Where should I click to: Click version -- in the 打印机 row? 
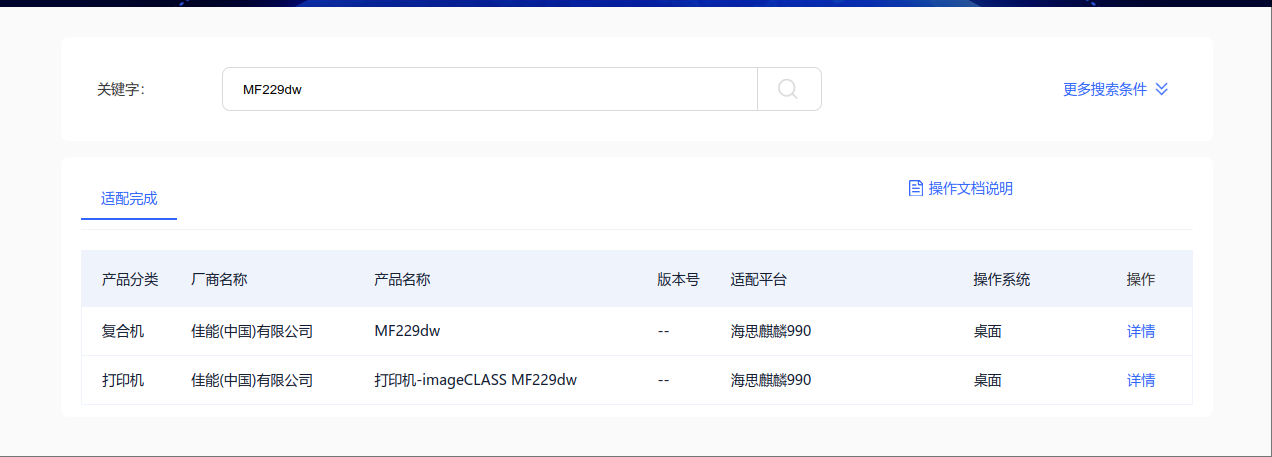[x=663, y=380]
